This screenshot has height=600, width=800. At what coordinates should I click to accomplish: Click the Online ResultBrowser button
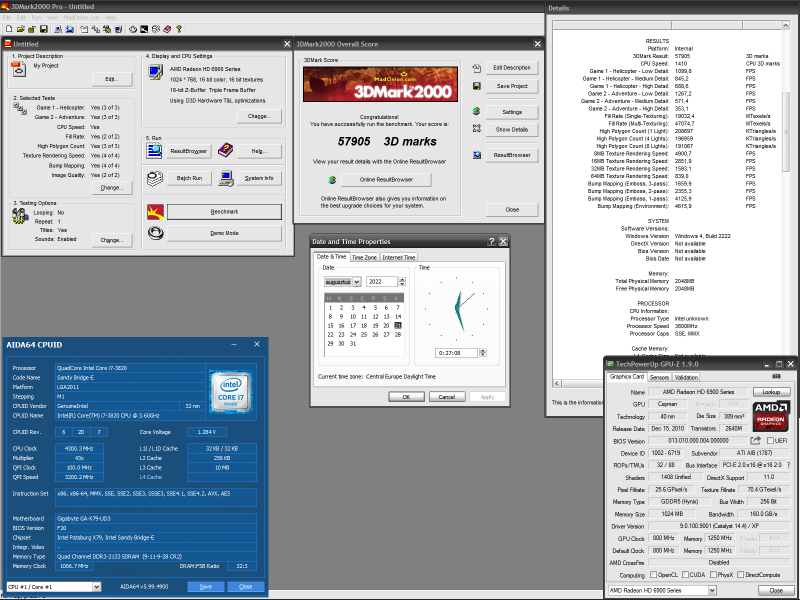386,180
